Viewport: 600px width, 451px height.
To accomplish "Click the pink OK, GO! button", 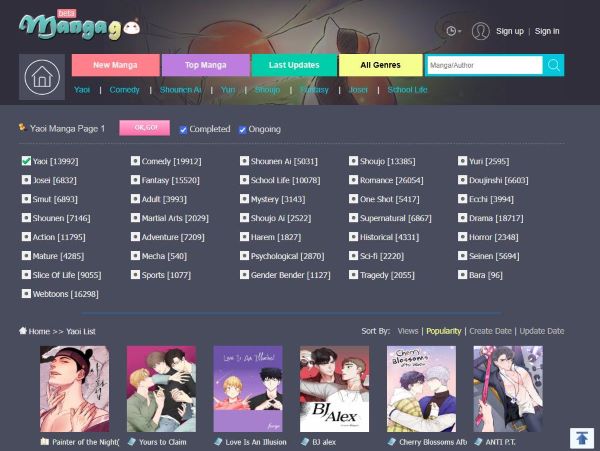I will pos(145,128).
